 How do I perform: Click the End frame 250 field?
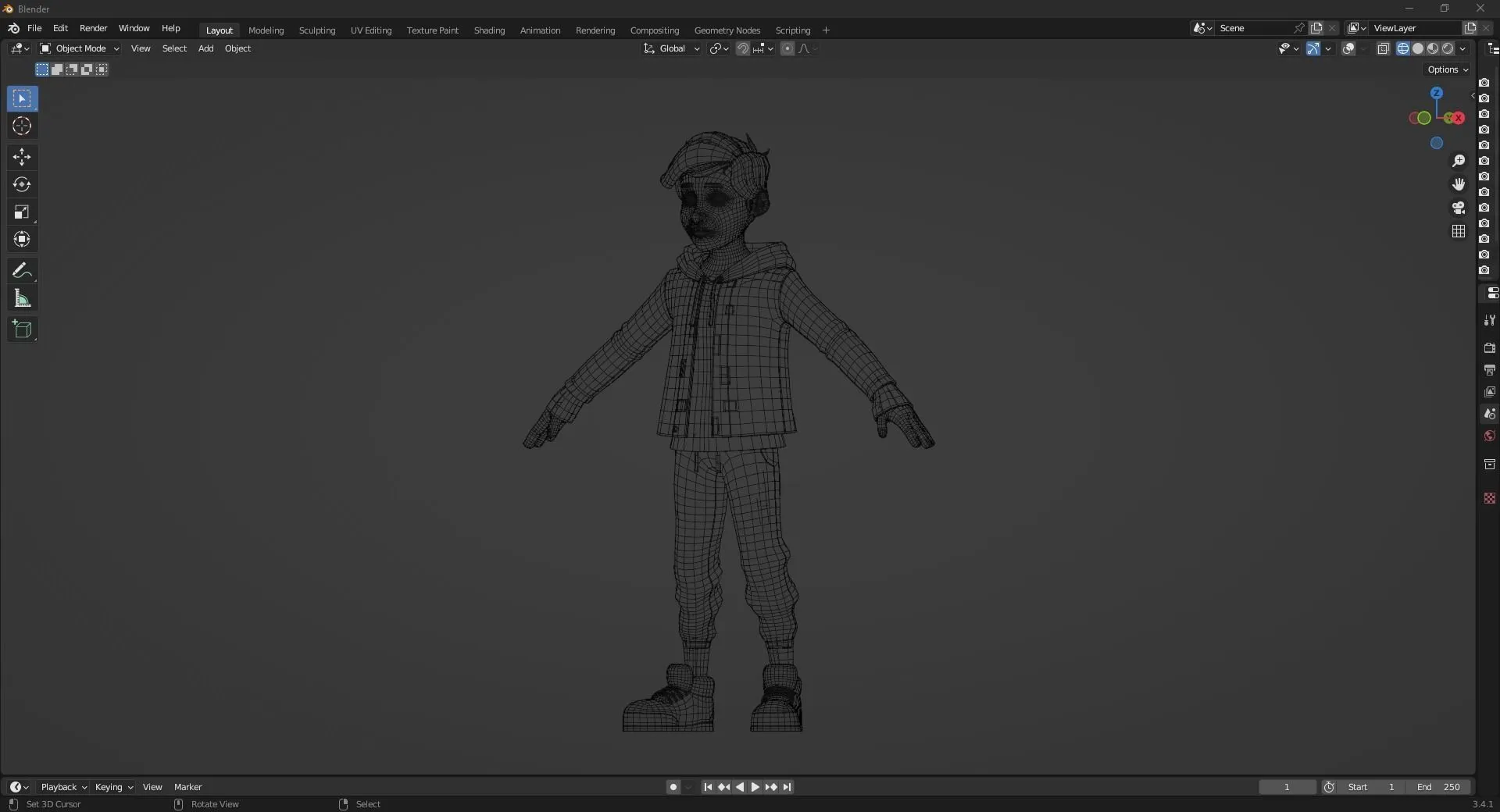[x=1442, y=787]
